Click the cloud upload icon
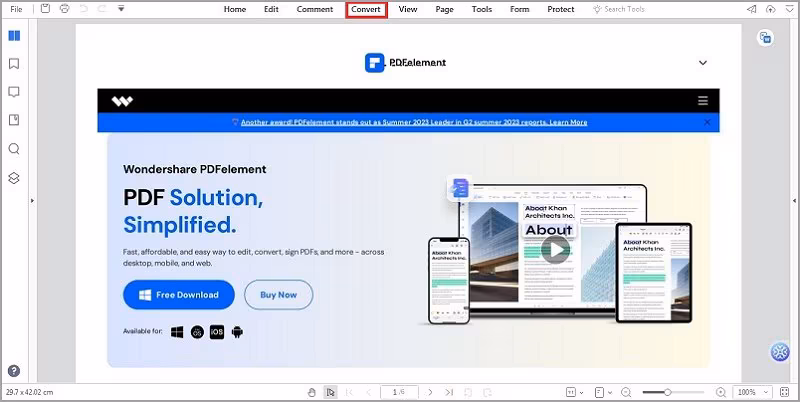Viewport: 800px width, 402px height. [770, 9]
